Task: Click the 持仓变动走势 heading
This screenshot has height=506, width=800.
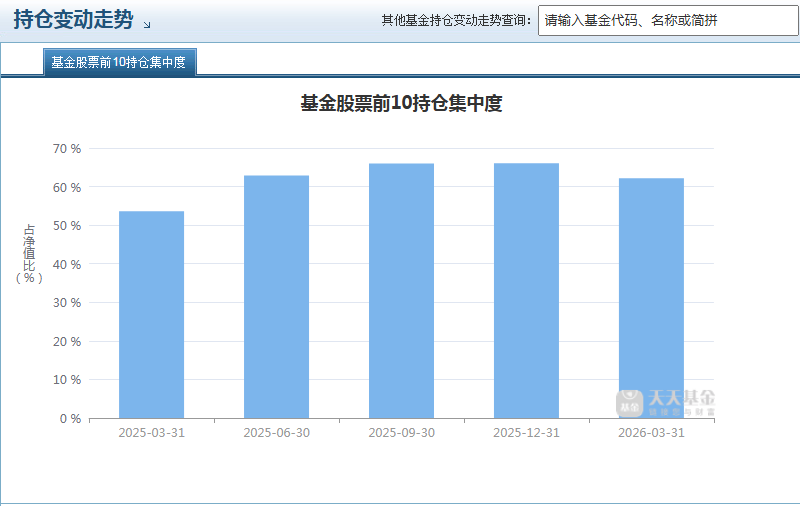Action: (x=73, y=20)
